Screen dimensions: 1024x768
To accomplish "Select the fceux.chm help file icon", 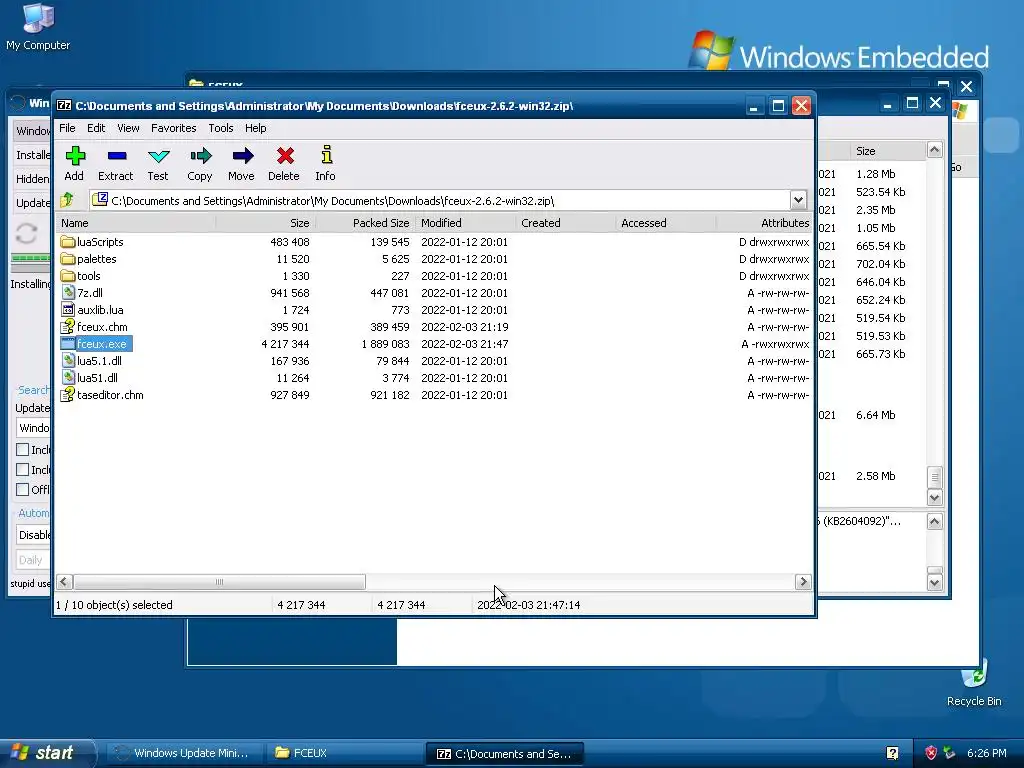I will pyautogui.click(x=68, y=327).
